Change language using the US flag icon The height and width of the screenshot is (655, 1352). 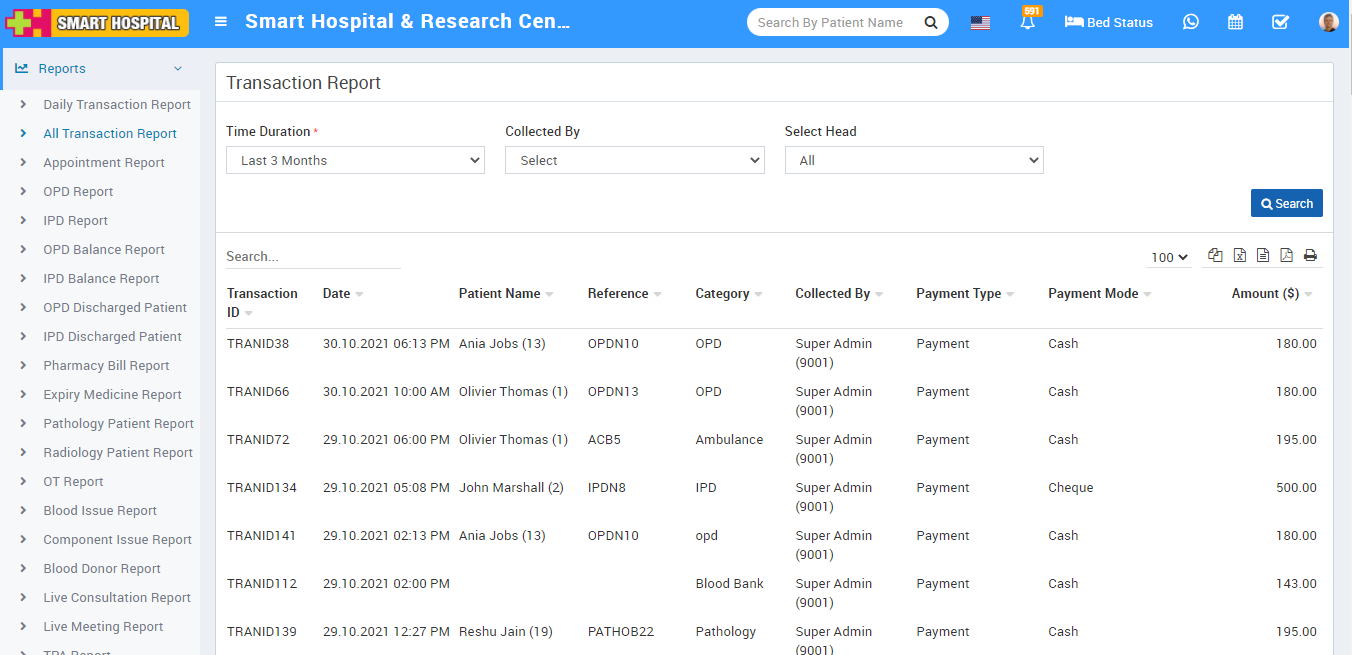[x=979, y=21]
